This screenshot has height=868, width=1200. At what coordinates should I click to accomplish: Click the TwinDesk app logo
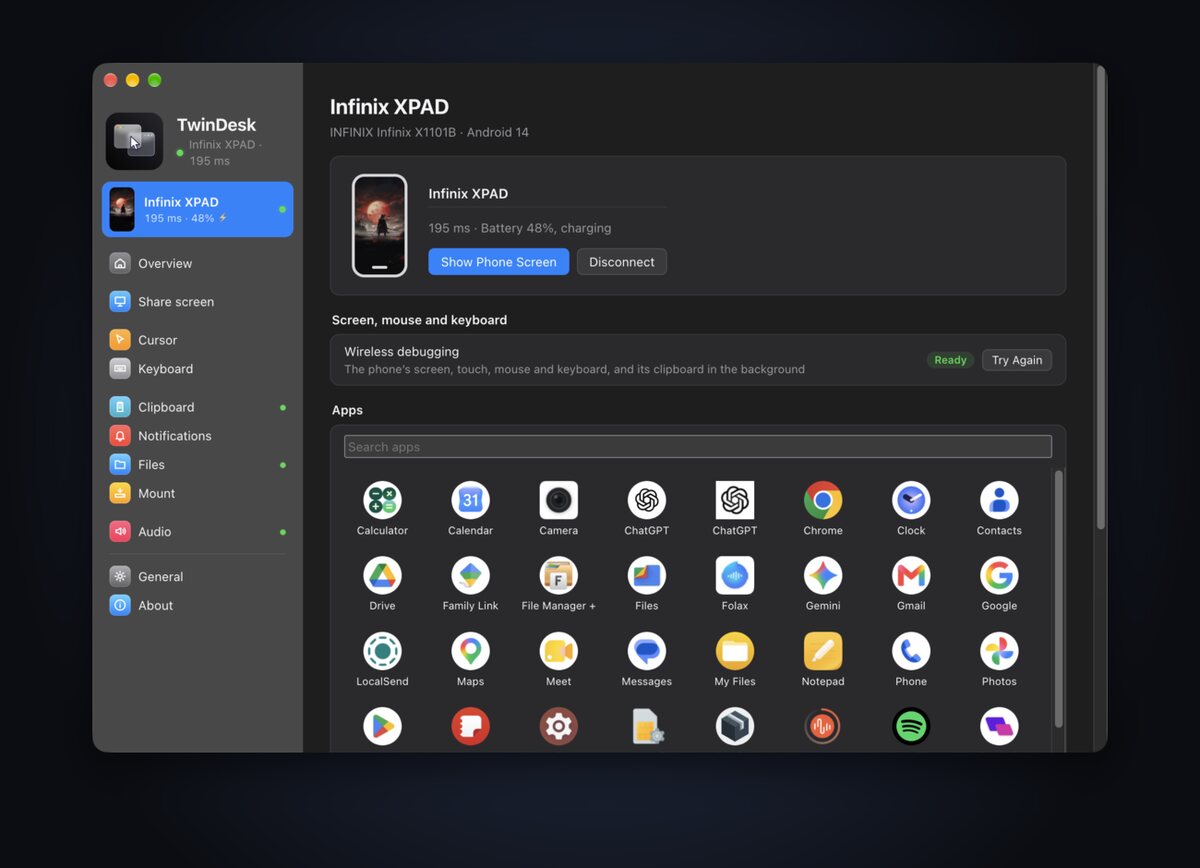click(x=134, y=141)
